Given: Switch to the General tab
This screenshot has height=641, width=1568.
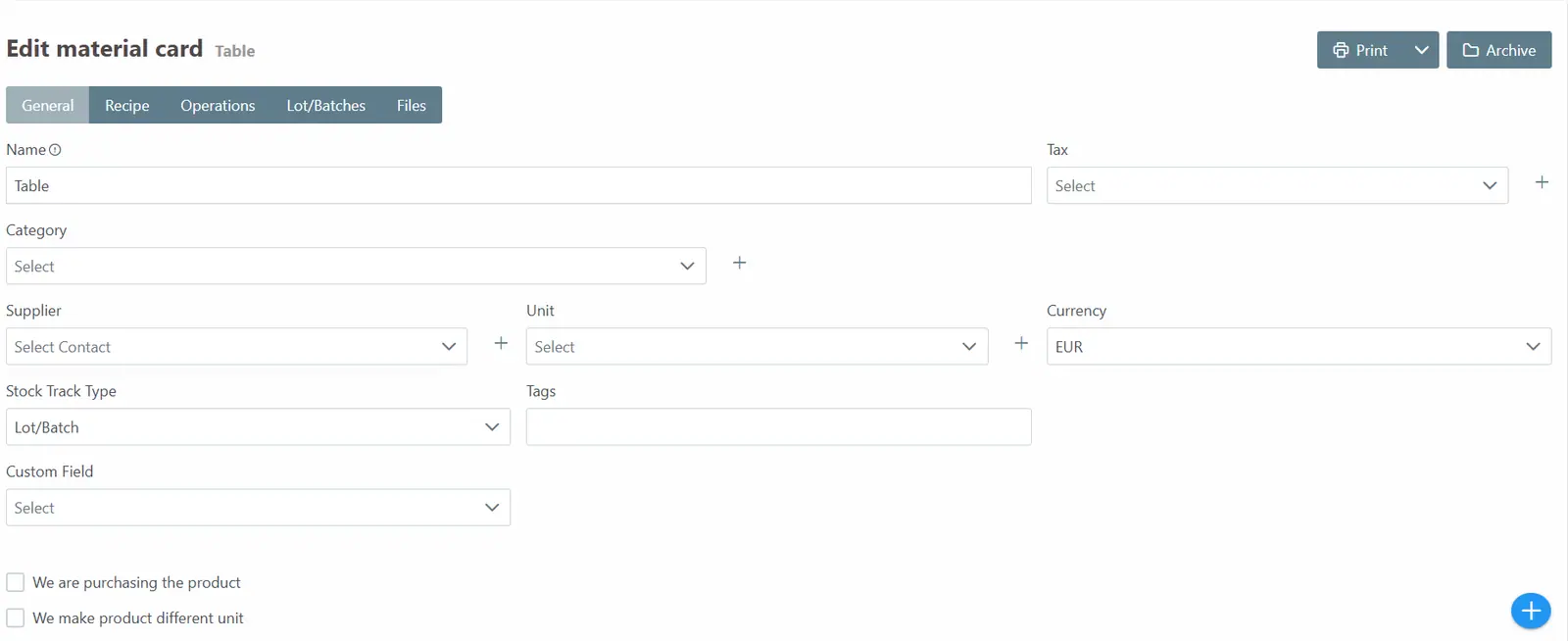Looking at the screenshot, I should 47,105.
